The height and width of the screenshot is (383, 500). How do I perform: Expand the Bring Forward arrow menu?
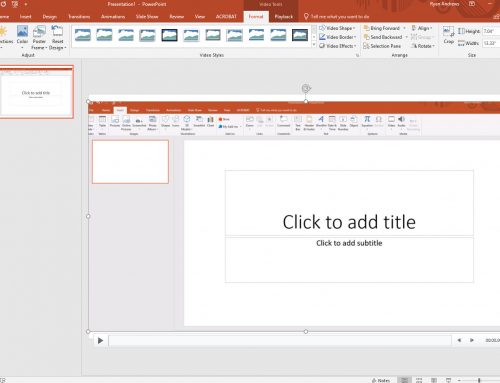pyautogui.click(x=405, y=28)
